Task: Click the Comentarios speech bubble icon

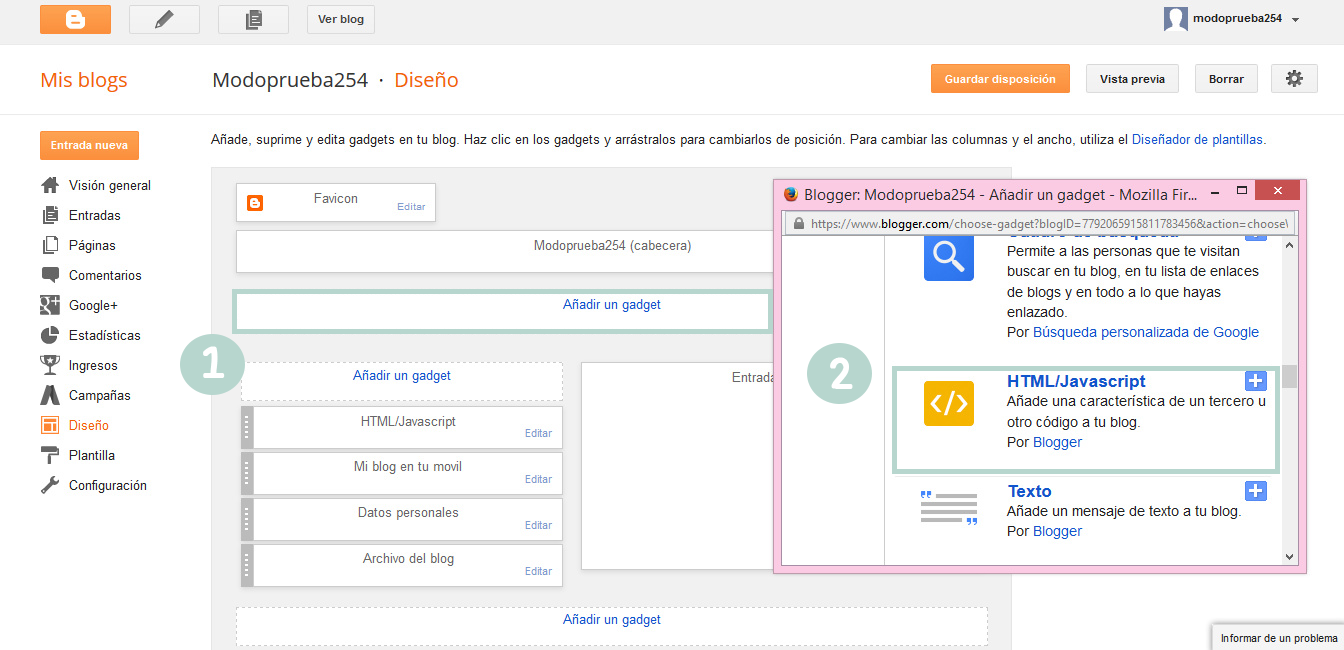Action: [50, 275]
